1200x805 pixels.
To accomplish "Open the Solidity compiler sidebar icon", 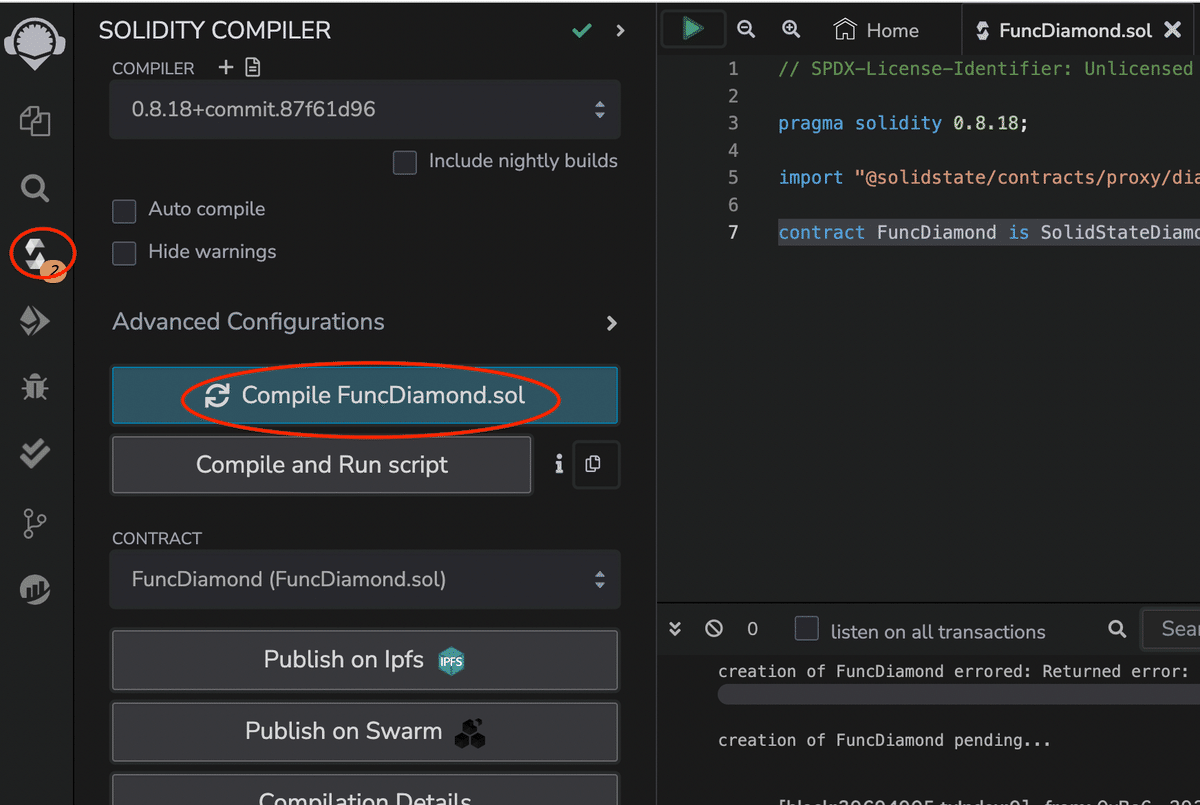I will pyautogui.click(x=37, y=254).
